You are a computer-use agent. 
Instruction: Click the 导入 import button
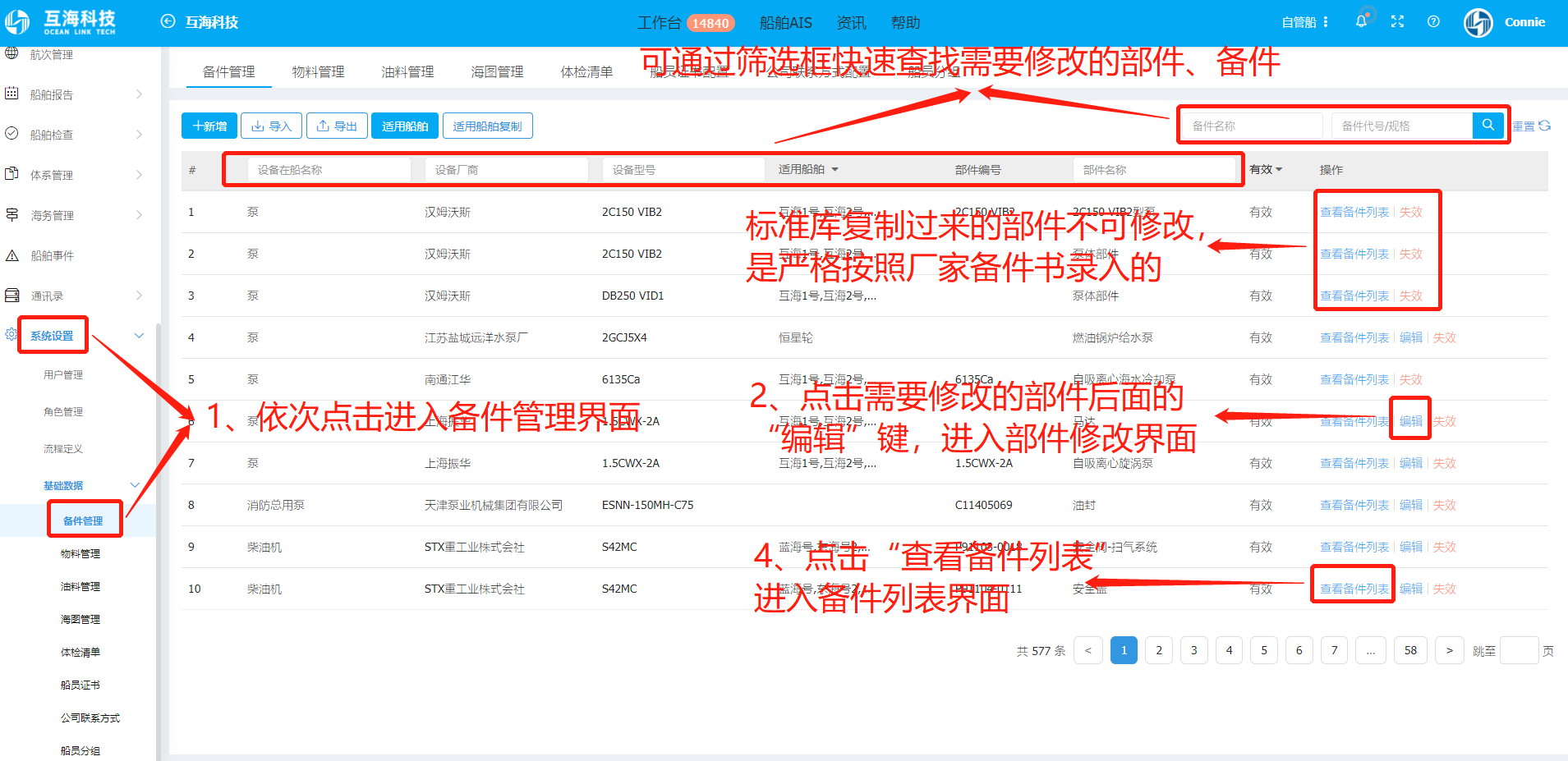tap(271, 126)
